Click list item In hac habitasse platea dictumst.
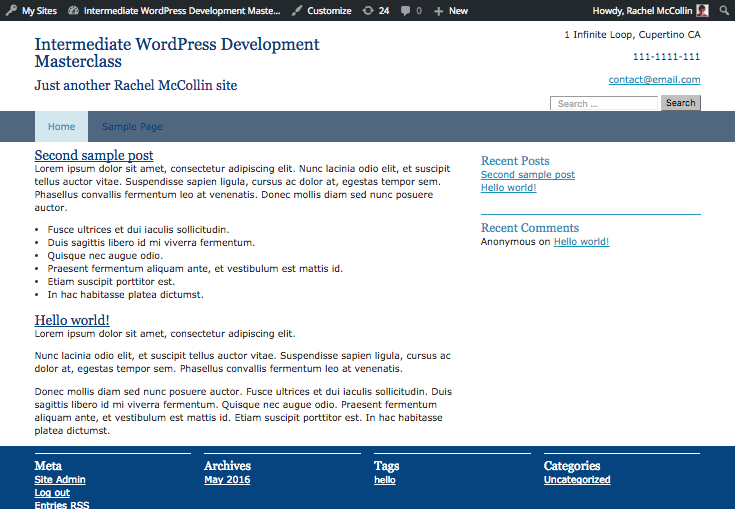This screenshot has height=509, width=735. pyautogui.click(x=126, y=294)
